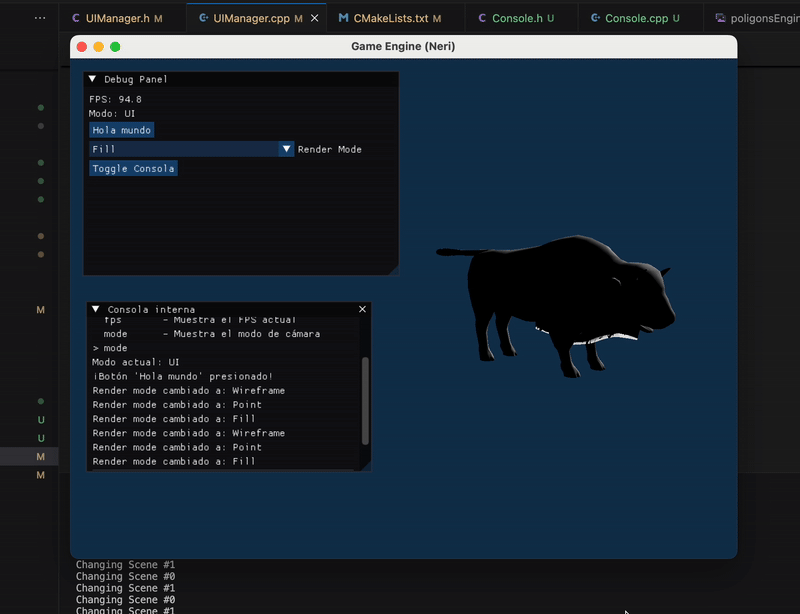
Task: Open the Console.cpp editor tab
Action: point(639,18)
